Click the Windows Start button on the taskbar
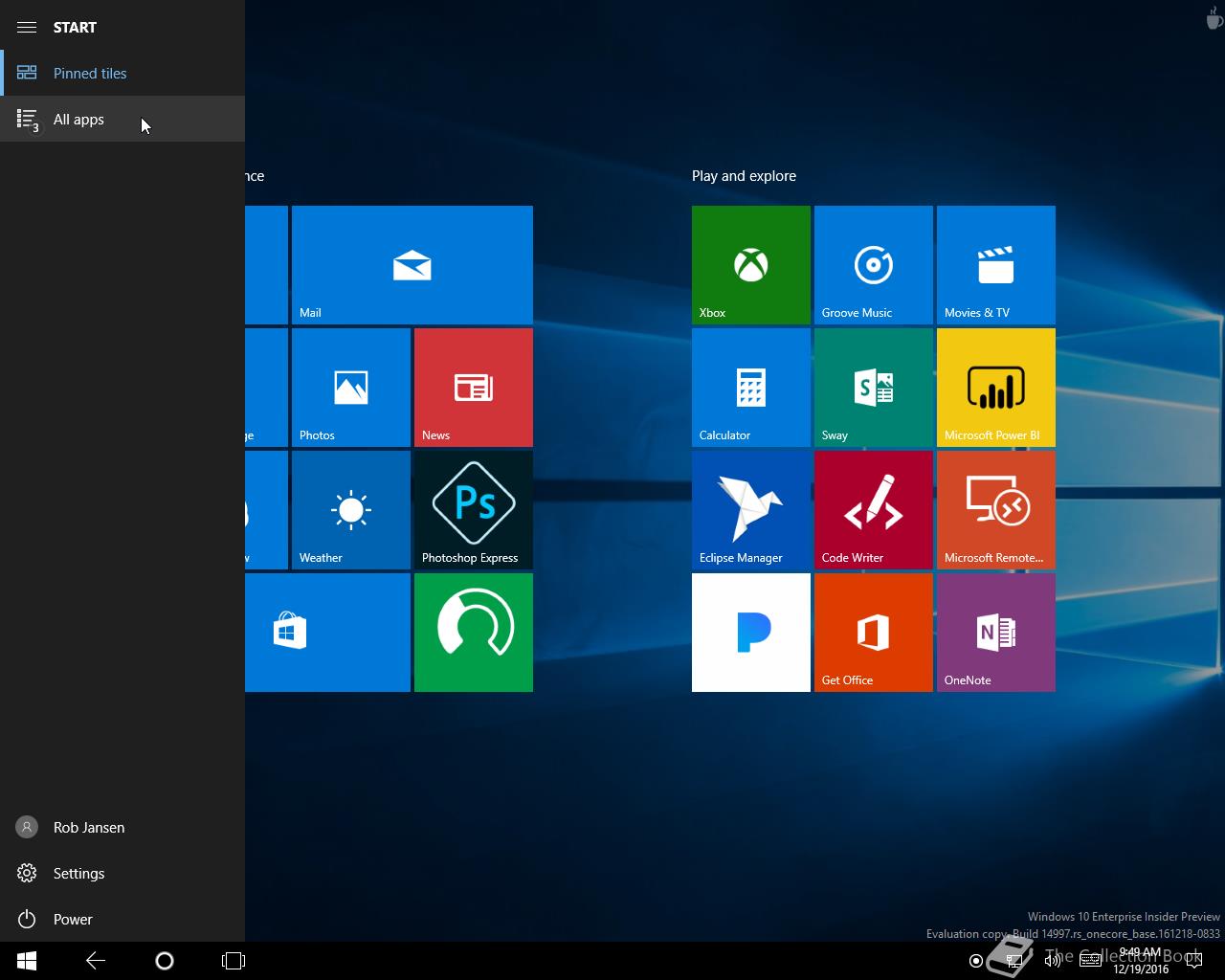Screen dimensions: 1225x980 click(x=27, y=961)
